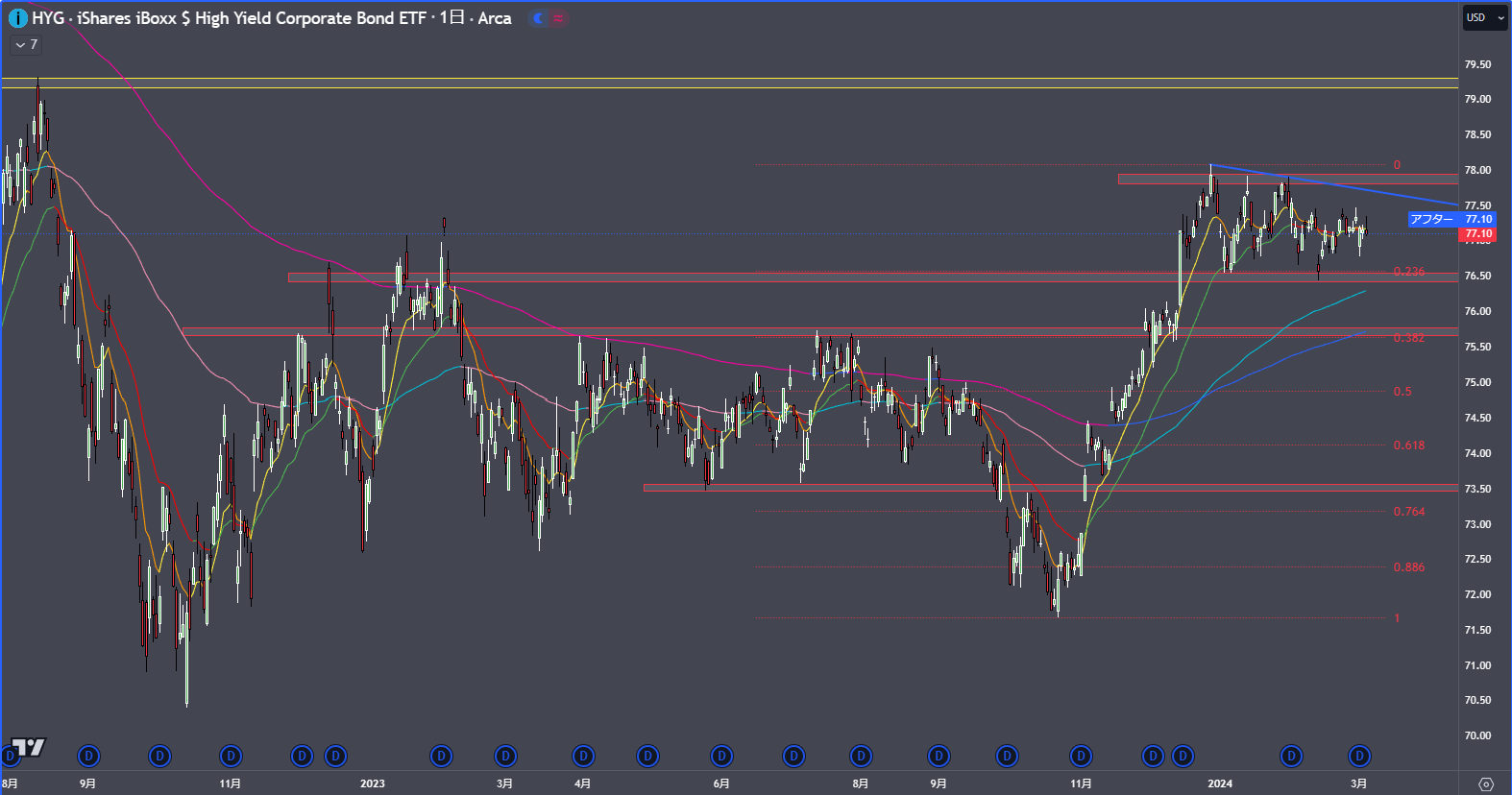Click the Fibonacci 0.382 level label
The height and width of the screenshot is (795, 1512).
point(1409,338)
